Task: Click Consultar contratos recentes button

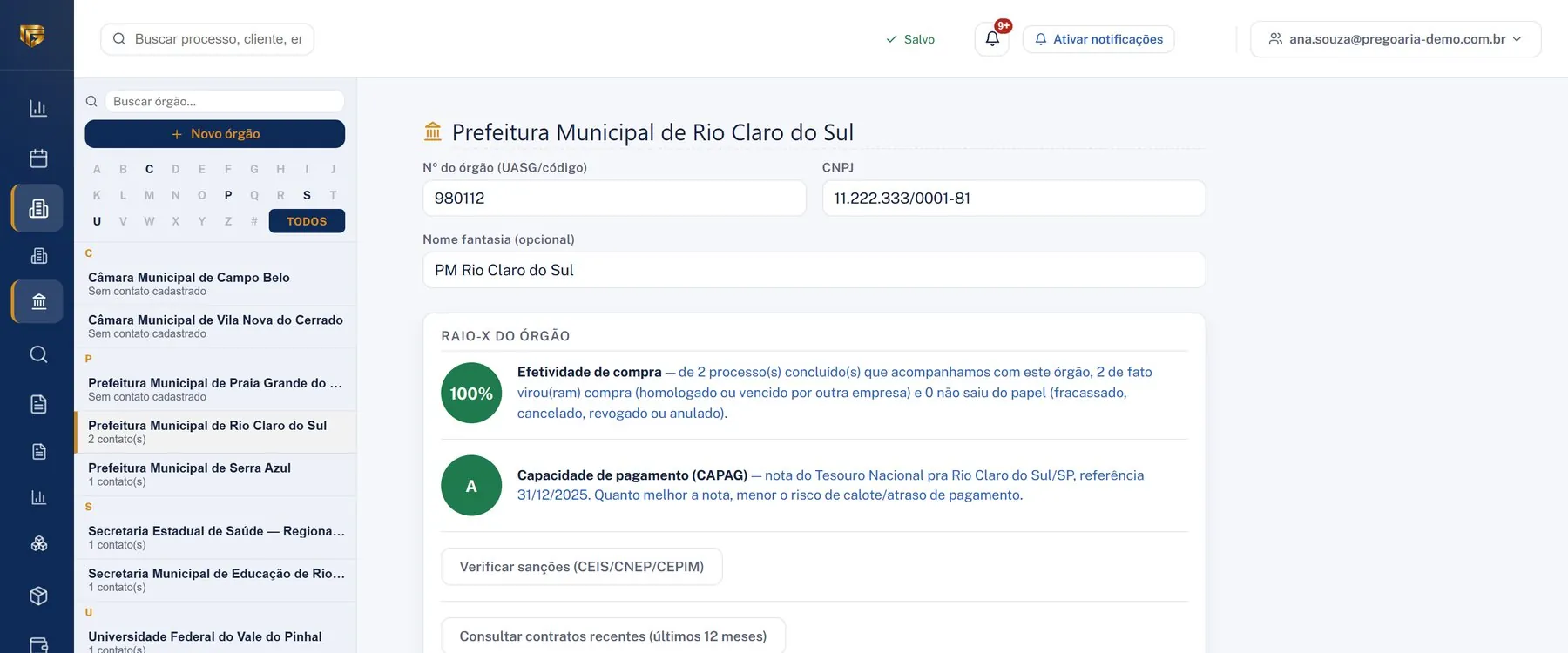Action: tap(613, 636)
